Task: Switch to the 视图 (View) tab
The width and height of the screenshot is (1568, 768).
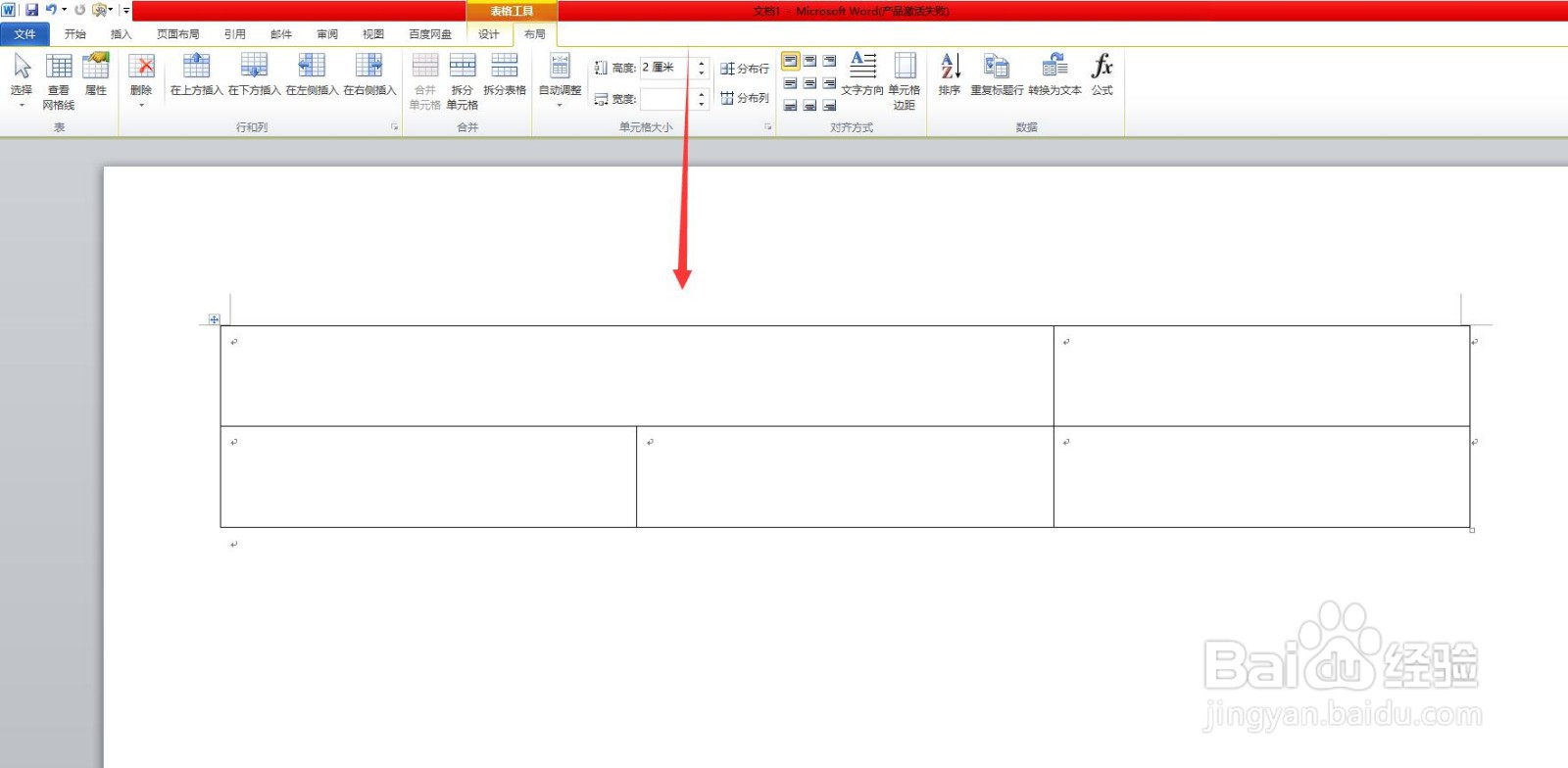Action: point(373,34)
